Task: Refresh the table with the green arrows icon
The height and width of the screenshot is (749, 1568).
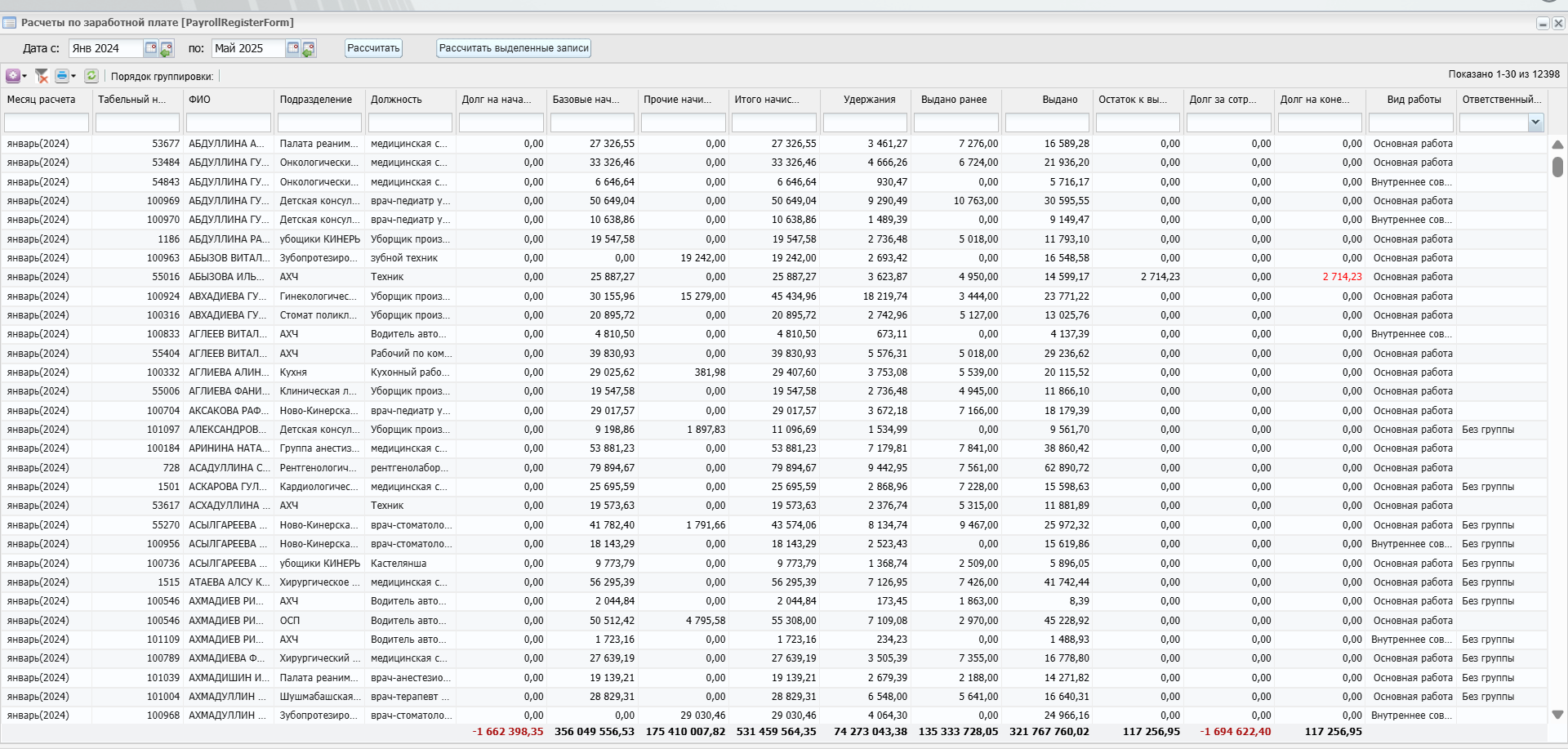Action: click(x=91, y=76)
